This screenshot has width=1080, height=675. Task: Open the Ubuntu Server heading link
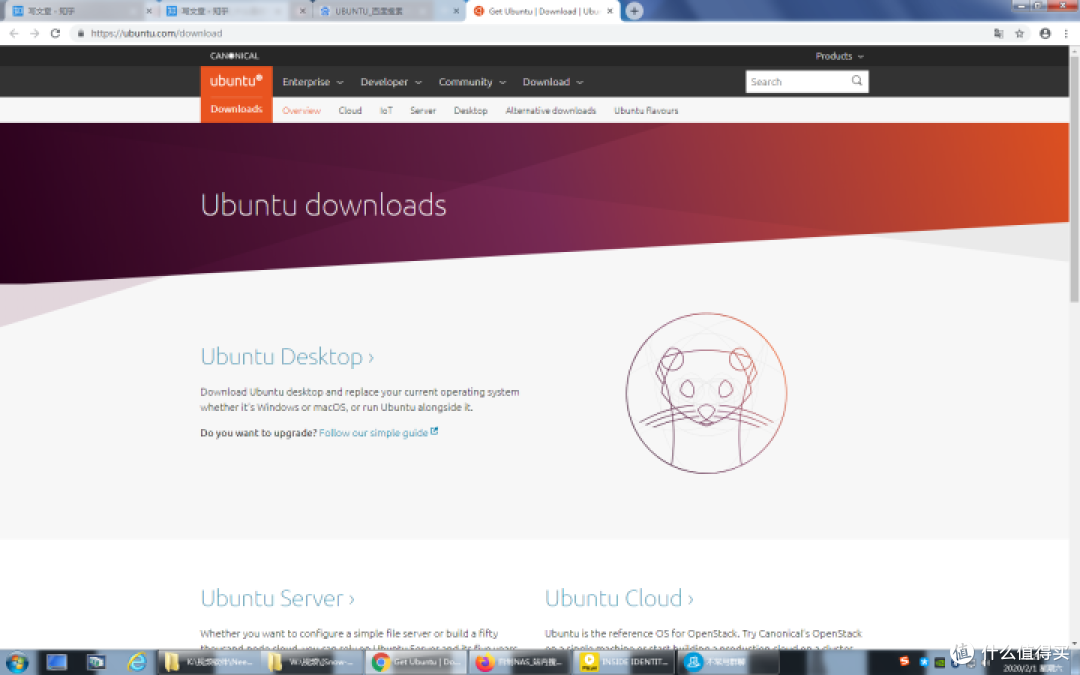[278, 598]
